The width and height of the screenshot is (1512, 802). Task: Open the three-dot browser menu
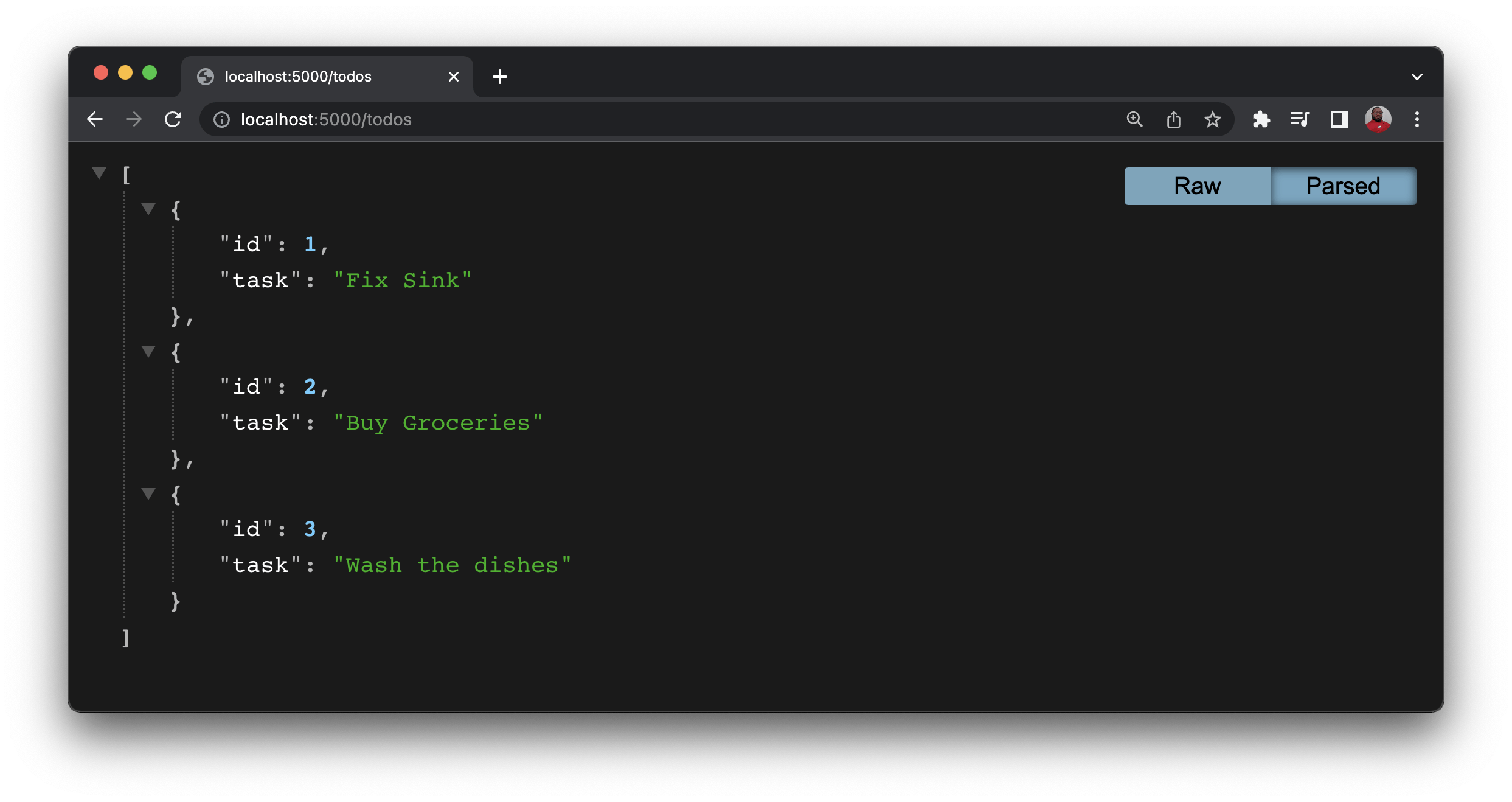click(1417, 119)
